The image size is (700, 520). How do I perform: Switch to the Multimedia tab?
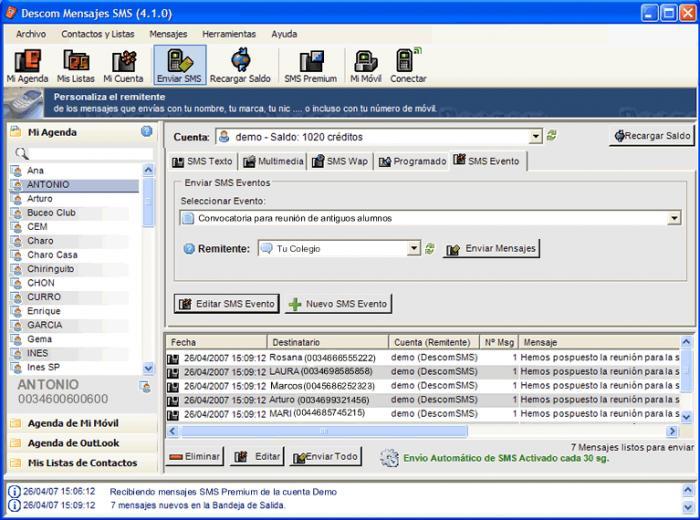pyautogui.click(x=273, y=161)
